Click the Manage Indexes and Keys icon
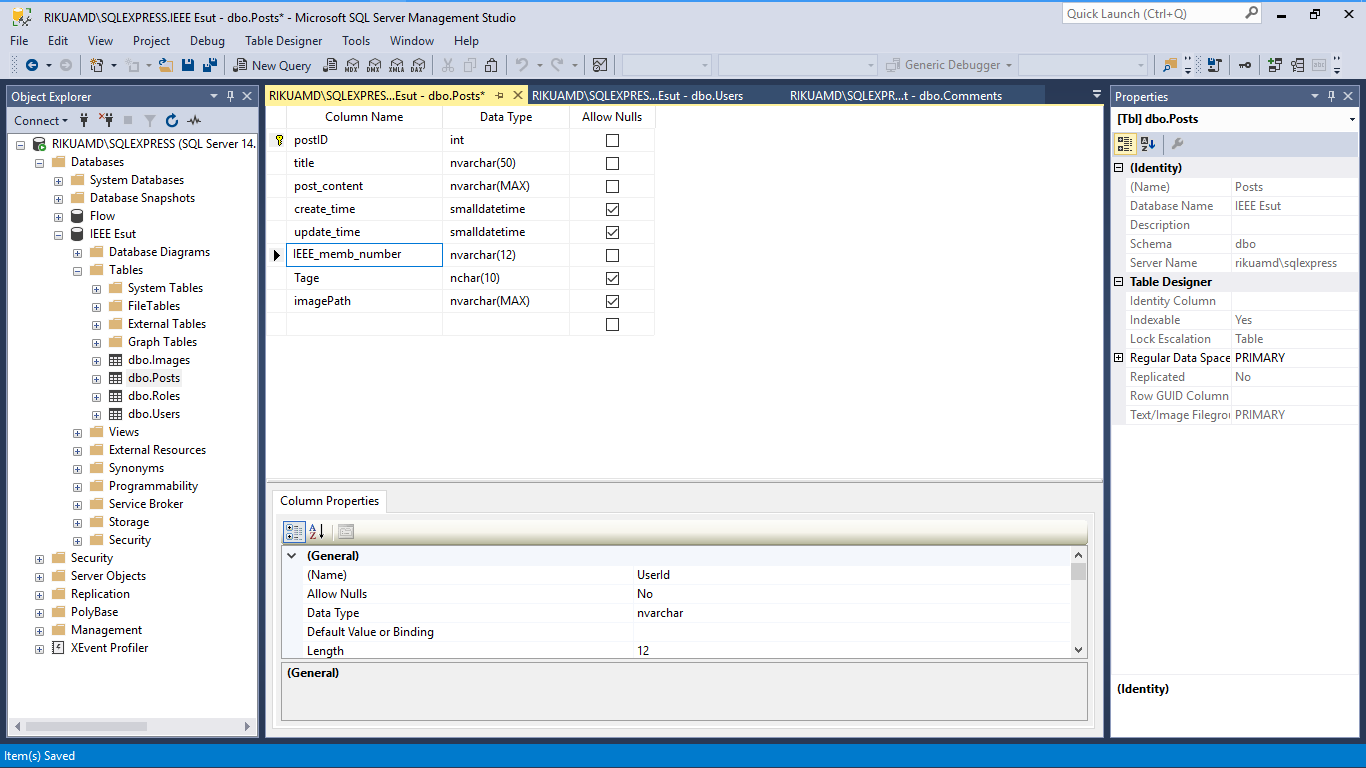 click(1297, 65)
